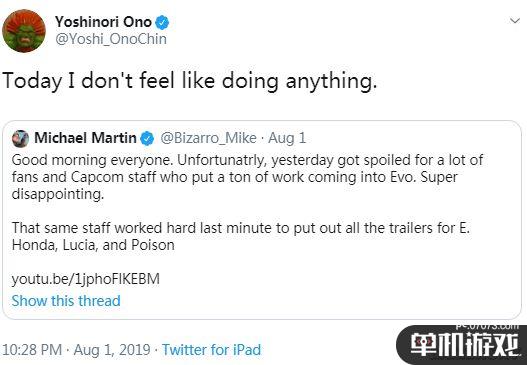This screenshot has width=527, height=365.
Task: Open Yoshinori Ono's profile avatar
Action: coord(24,31)
